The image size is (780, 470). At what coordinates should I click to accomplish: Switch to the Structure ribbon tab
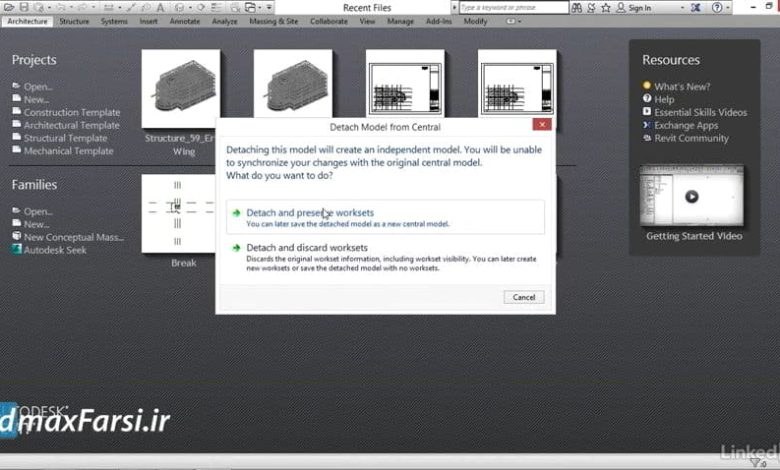(74, 21)
